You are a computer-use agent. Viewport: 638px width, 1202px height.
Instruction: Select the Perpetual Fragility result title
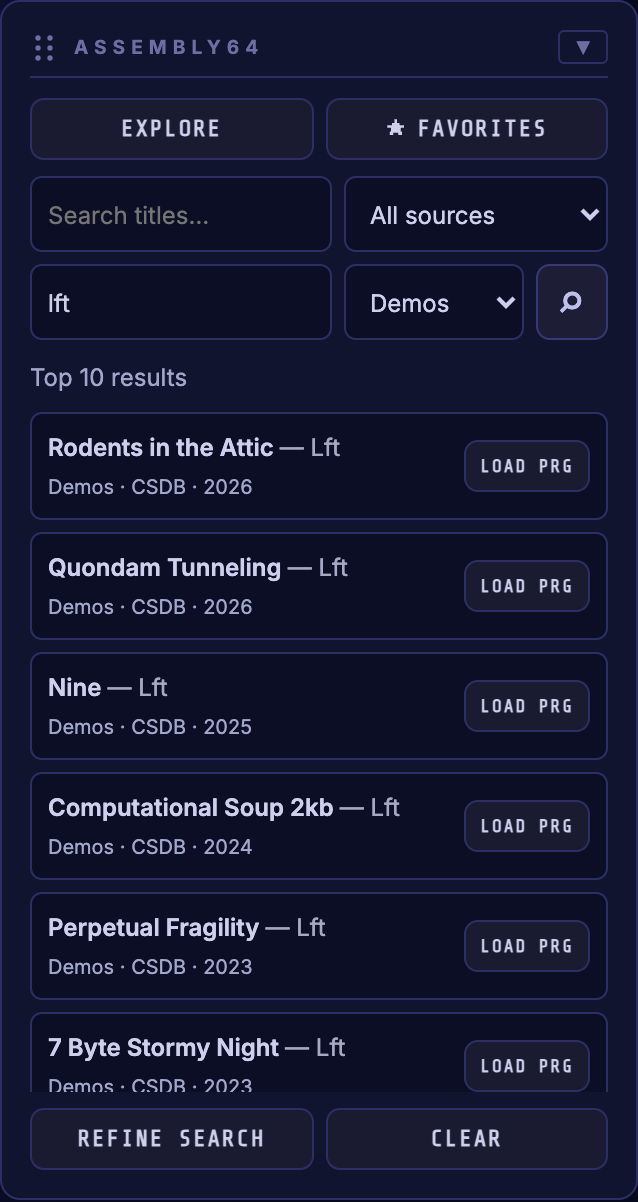pyautogui.click(x=154, y=927)
